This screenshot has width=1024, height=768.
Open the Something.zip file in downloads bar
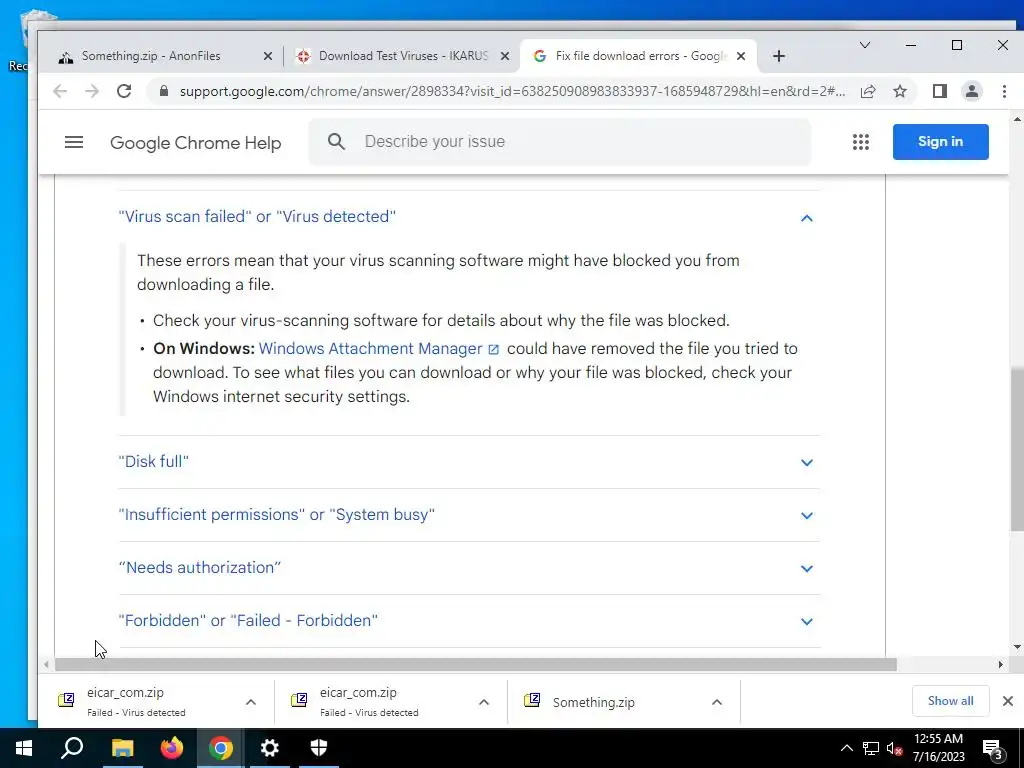(594, 702)
